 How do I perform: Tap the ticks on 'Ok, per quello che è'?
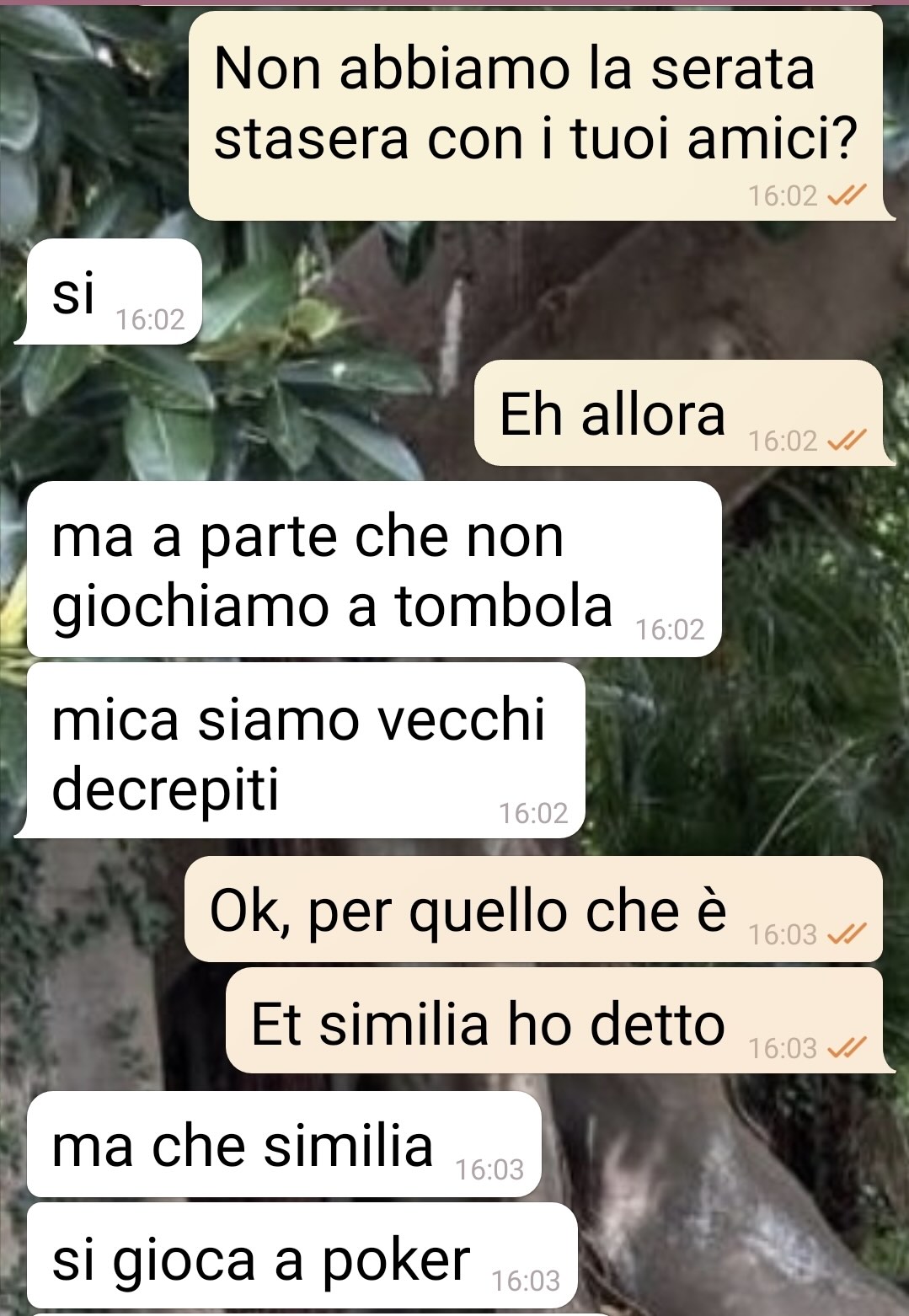click(847, 934)
